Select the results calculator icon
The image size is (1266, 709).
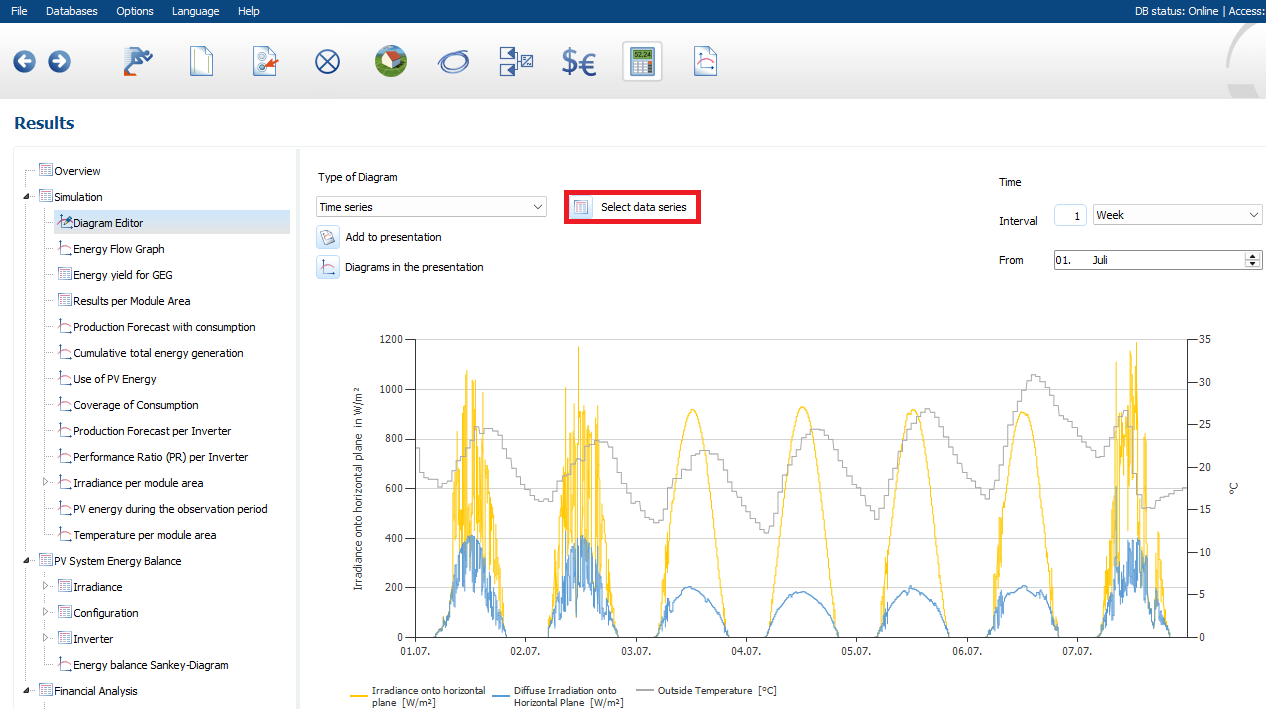pyautogui.click(x=641, y=62)
